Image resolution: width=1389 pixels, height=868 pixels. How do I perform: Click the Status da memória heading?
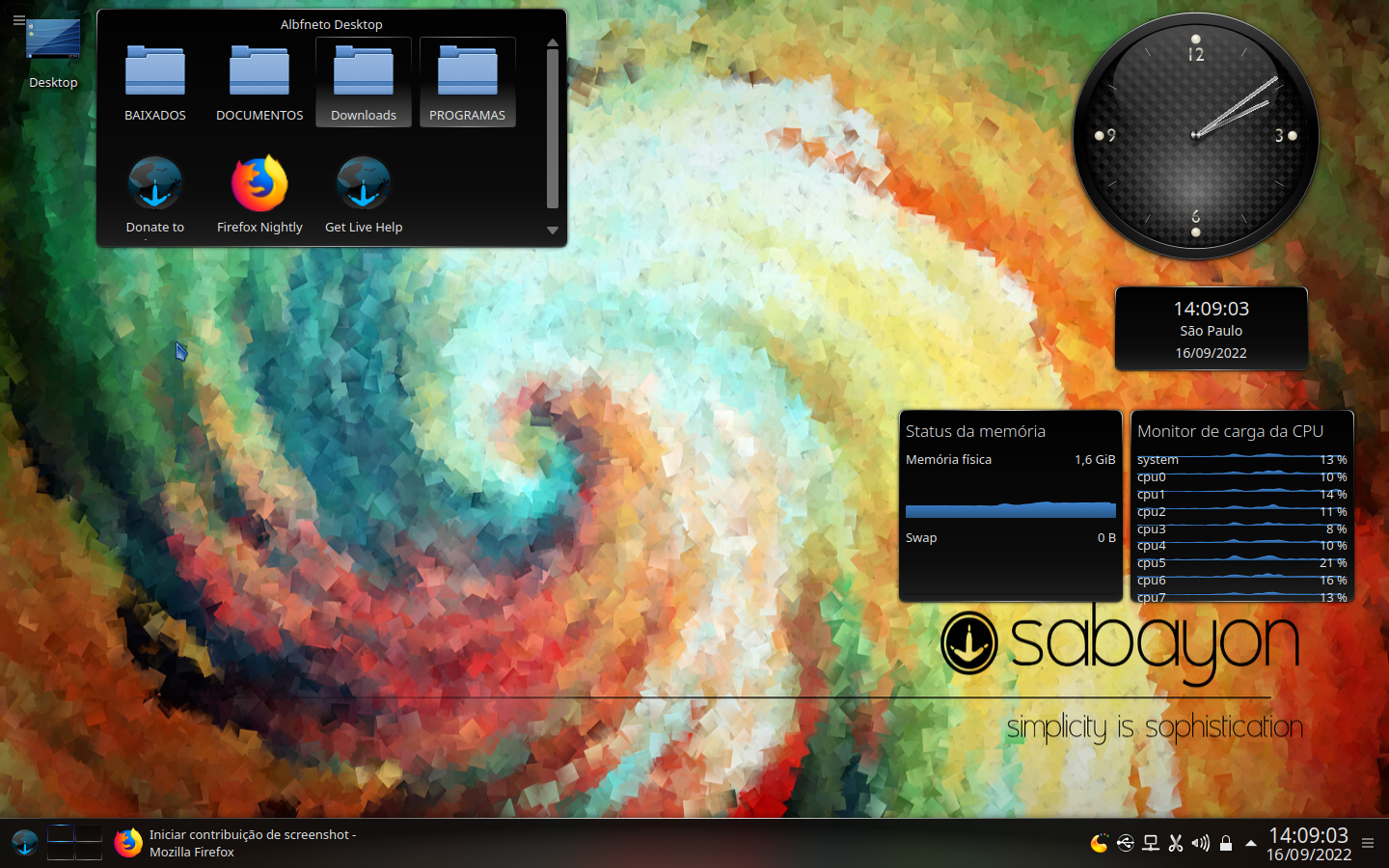pyautogui.click(x=975, y=431)
